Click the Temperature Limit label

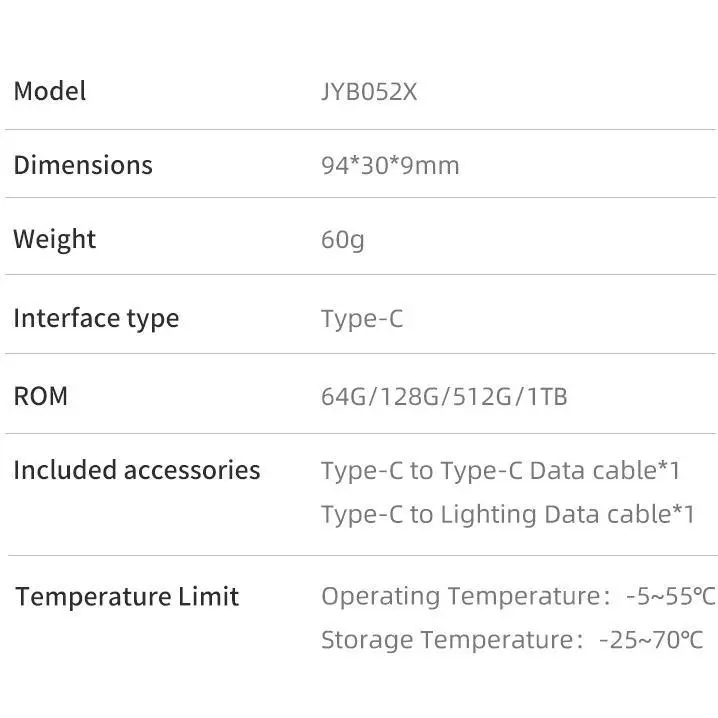click(x=127, y=597)
